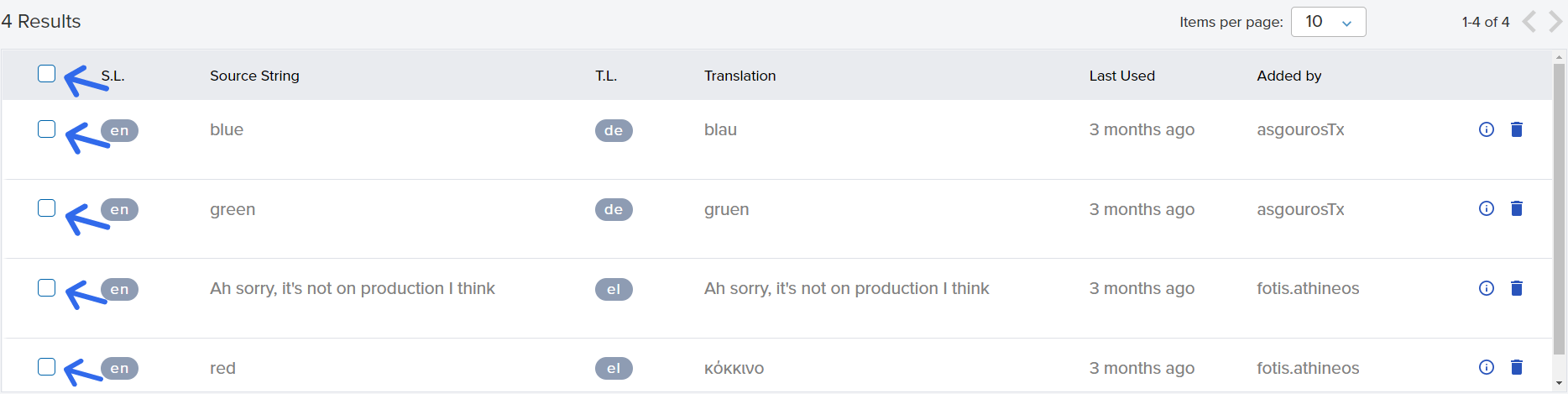Check the box for the blue row

coord(47,129)
